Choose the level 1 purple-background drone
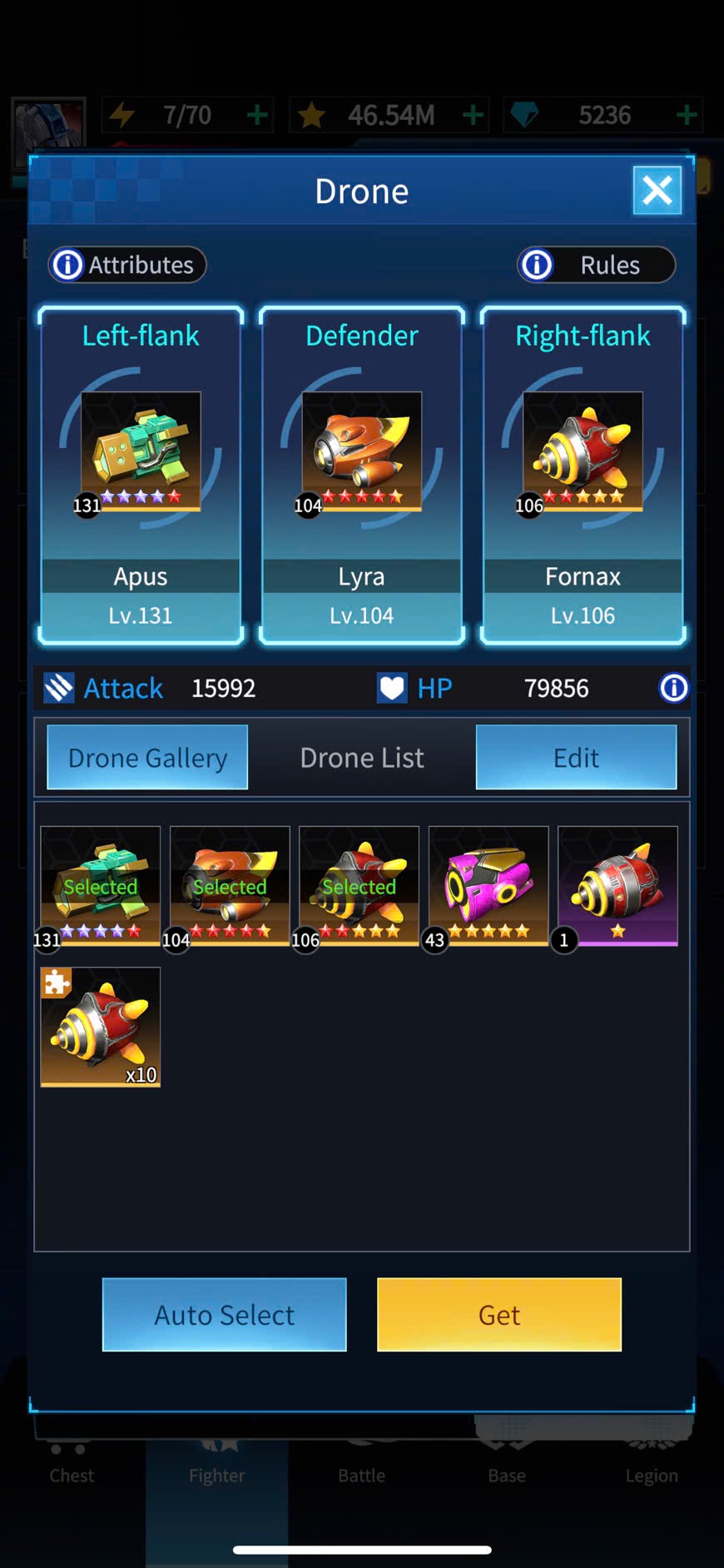724x1568 pixels. click(617, 886)
